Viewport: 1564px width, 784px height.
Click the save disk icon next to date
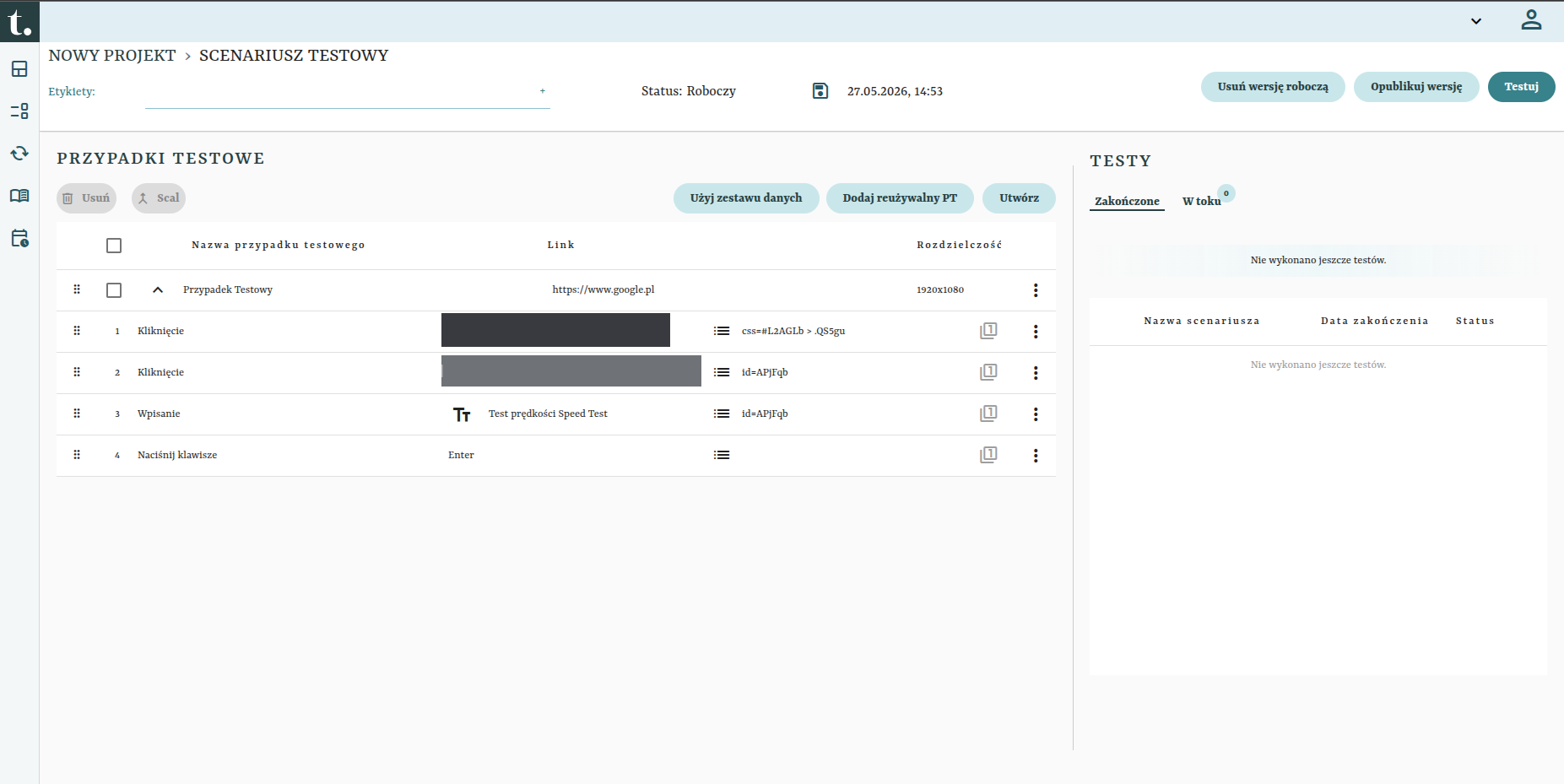click(820, 91)
